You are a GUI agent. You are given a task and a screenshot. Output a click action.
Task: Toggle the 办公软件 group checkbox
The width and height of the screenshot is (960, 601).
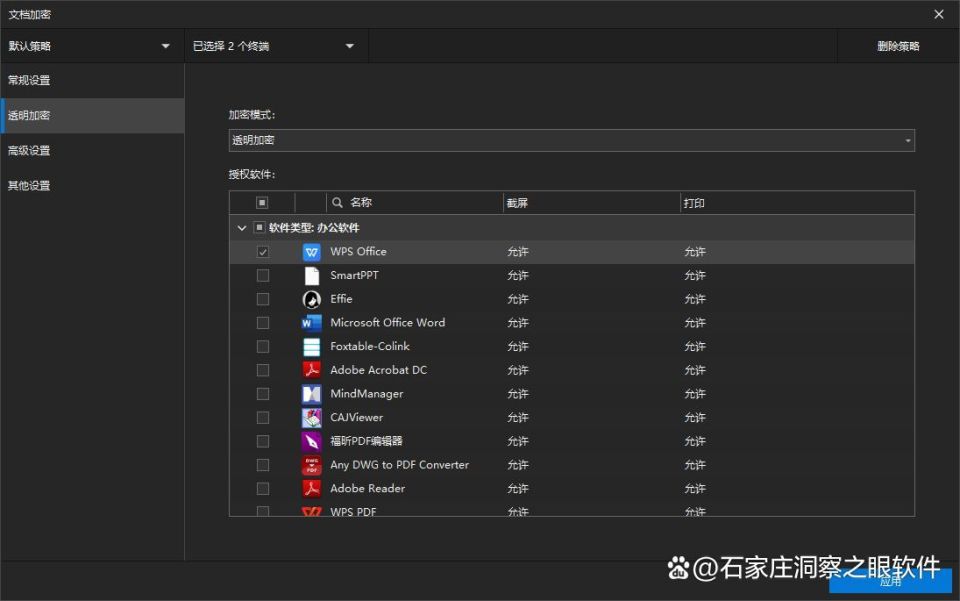(x=260, y=228)
